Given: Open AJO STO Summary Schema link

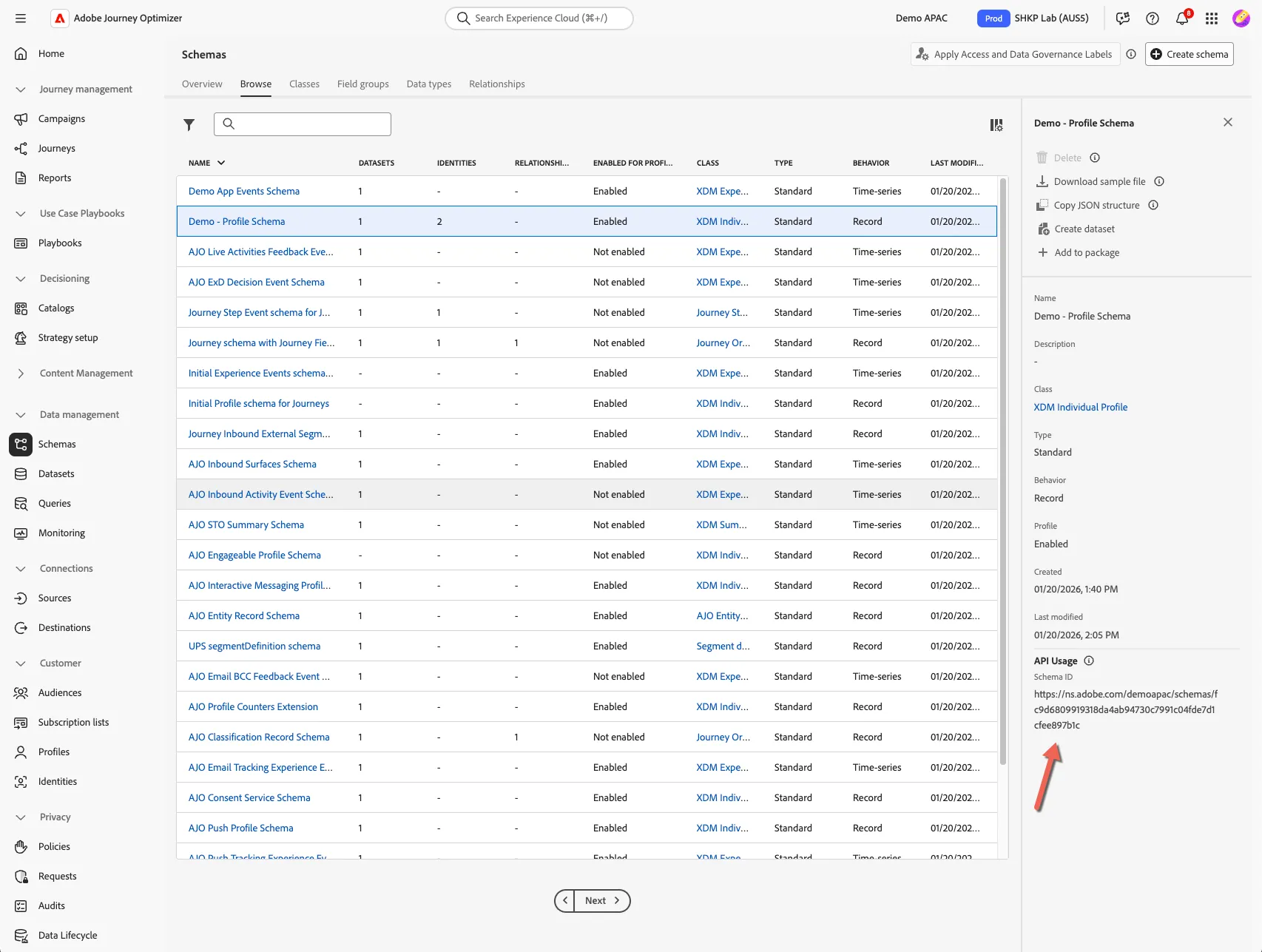Looking at the screenshot, I should [246, 524].
